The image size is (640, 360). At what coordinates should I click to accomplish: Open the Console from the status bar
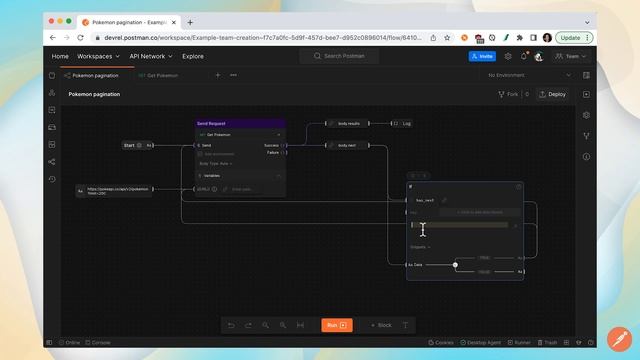[x=98, y=342]
